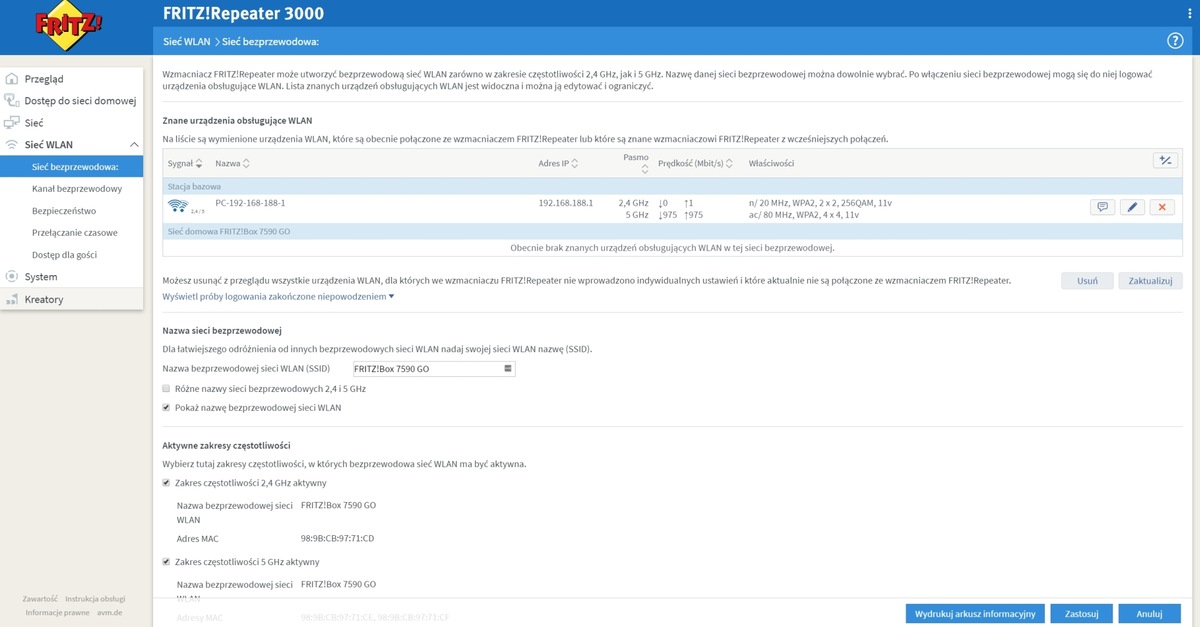This screenshot has height=627, width=1200.
Task: Click the n/ 20 MHz, WPA2 properties text
Action: pos(820,203)
